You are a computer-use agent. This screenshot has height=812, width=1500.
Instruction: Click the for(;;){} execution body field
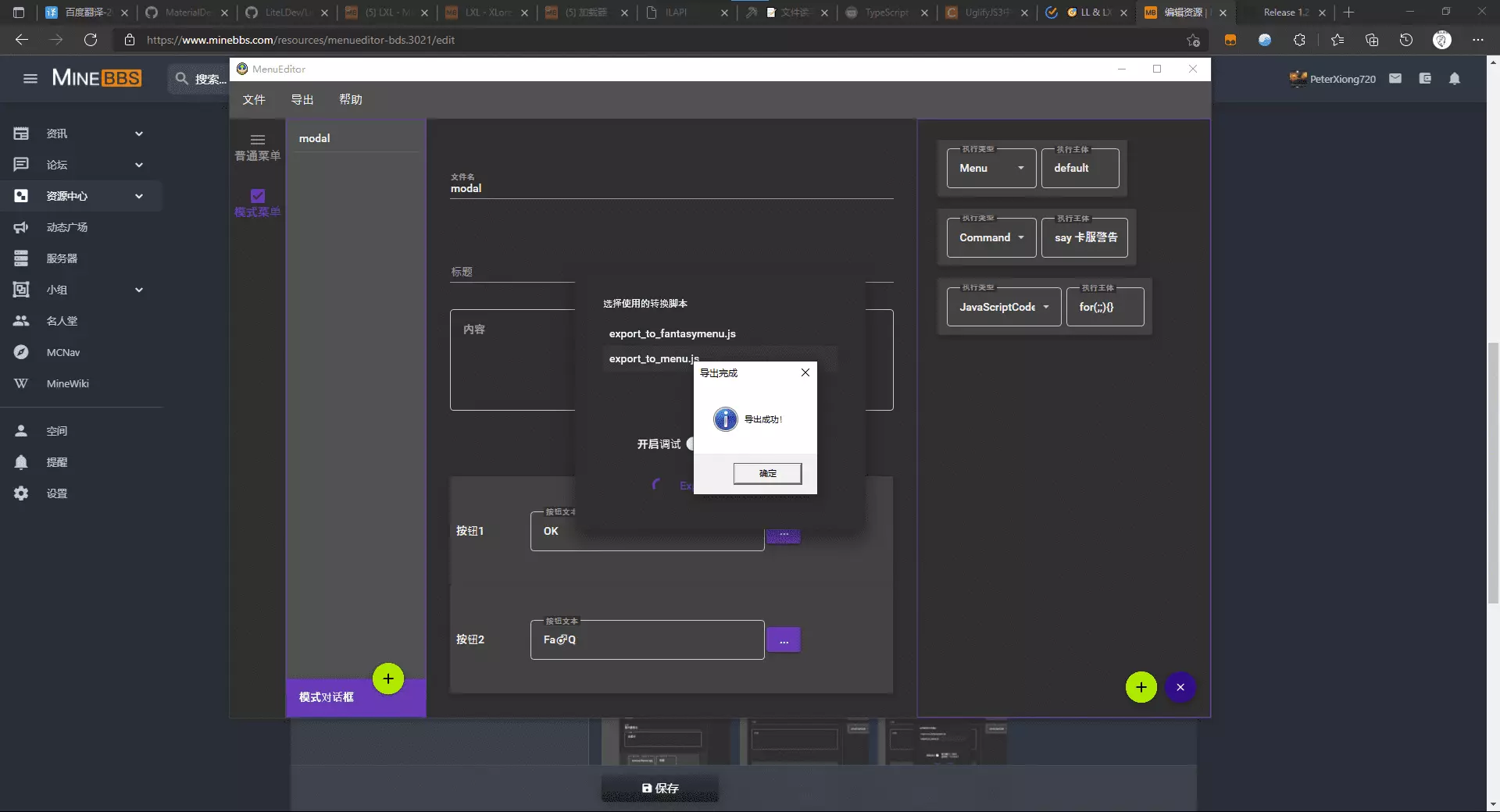point(1105,307)
